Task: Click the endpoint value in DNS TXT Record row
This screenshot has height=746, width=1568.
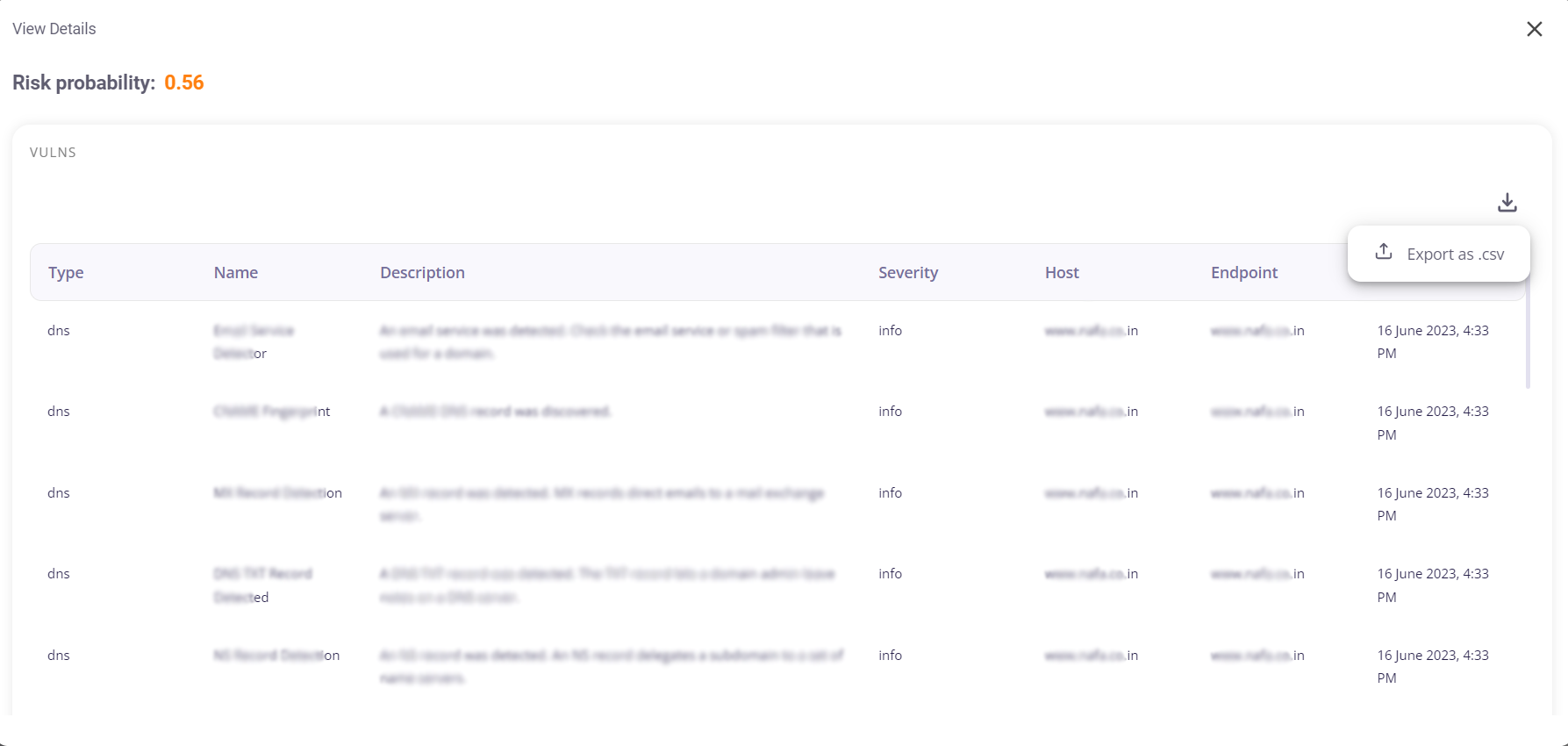Action: pyautogui.click(x=1257, y=574)
